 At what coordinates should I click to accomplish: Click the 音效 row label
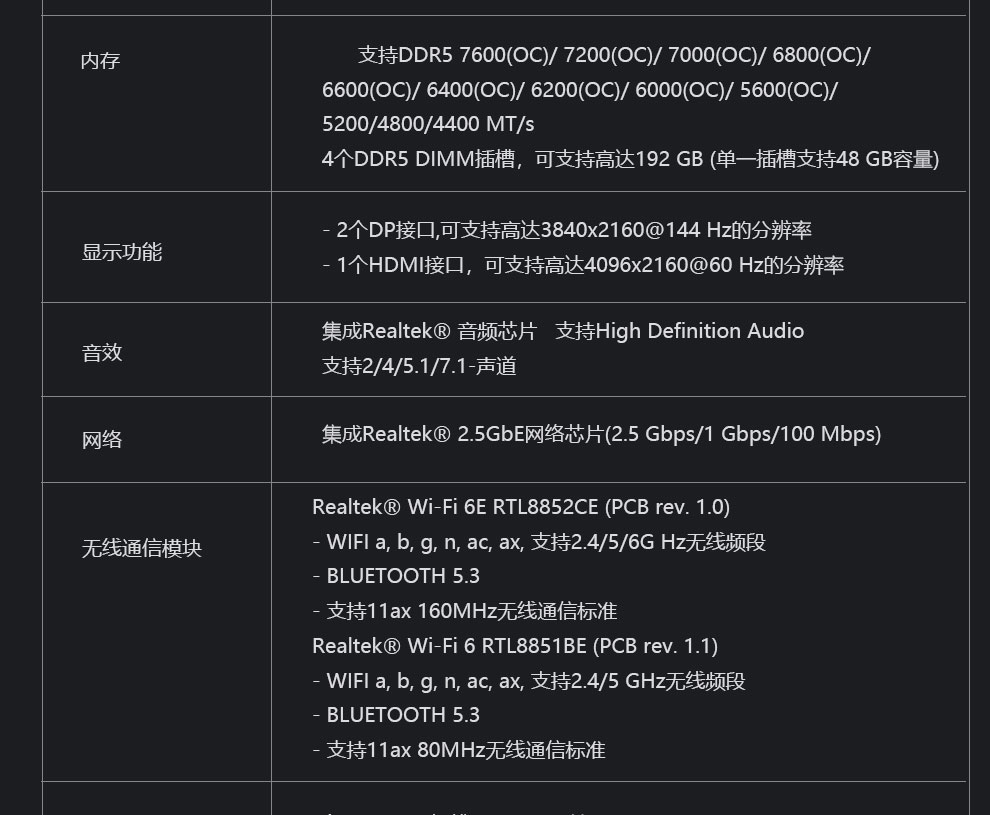click(x=101, y=353)
